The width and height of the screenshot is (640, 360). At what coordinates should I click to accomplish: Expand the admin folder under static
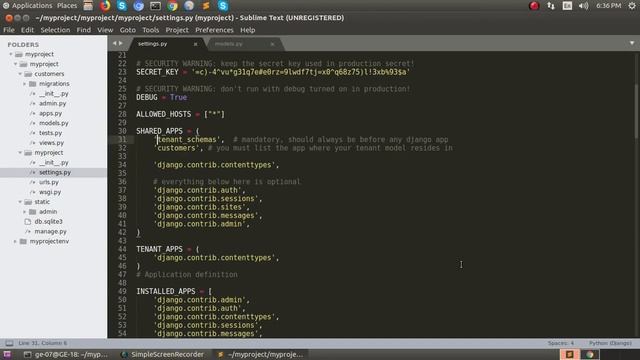point(25,212)
